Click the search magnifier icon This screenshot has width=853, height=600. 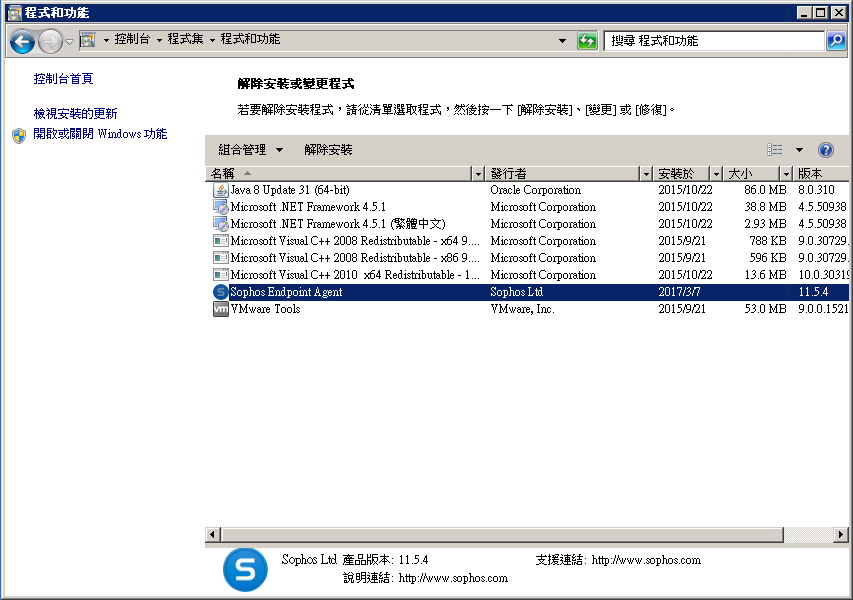[x=836, y=41]
